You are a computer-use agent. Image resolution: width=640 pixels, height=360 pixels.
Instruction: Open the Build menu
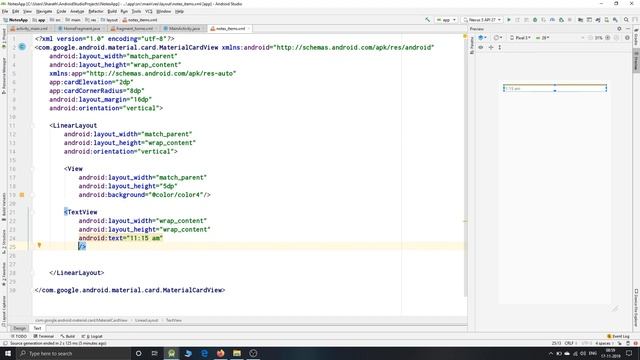pos(112,11)
